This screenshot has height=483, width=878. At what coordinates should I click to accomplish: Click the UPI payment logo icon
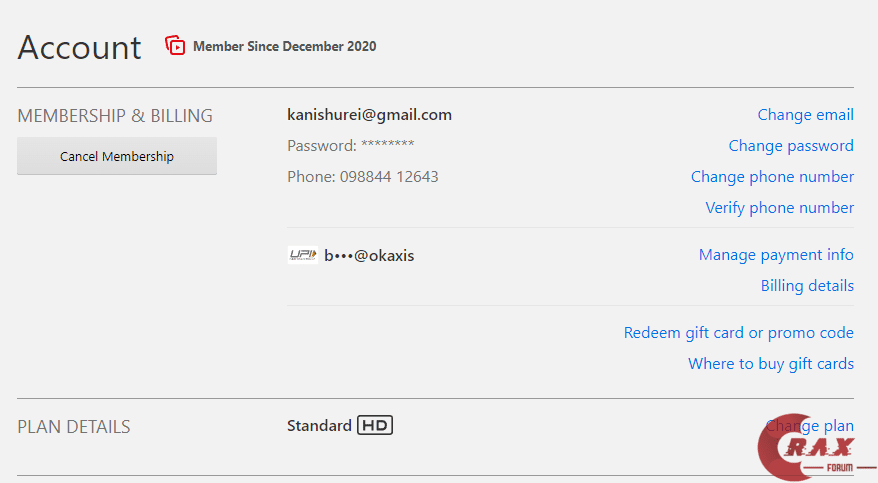click(x=302, y=255)
